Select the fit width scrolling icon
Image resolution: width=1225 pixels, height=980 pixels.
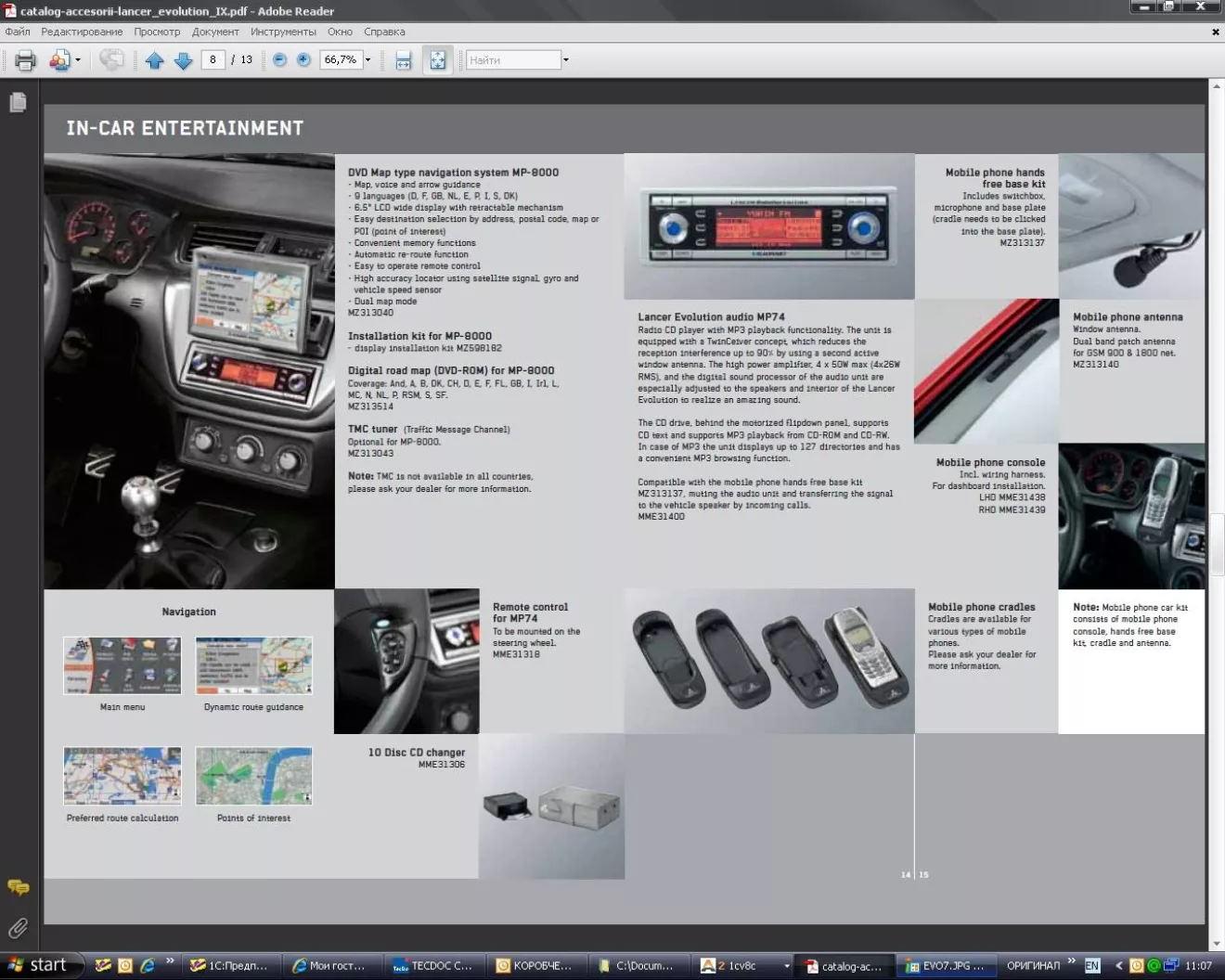(403, 60)
